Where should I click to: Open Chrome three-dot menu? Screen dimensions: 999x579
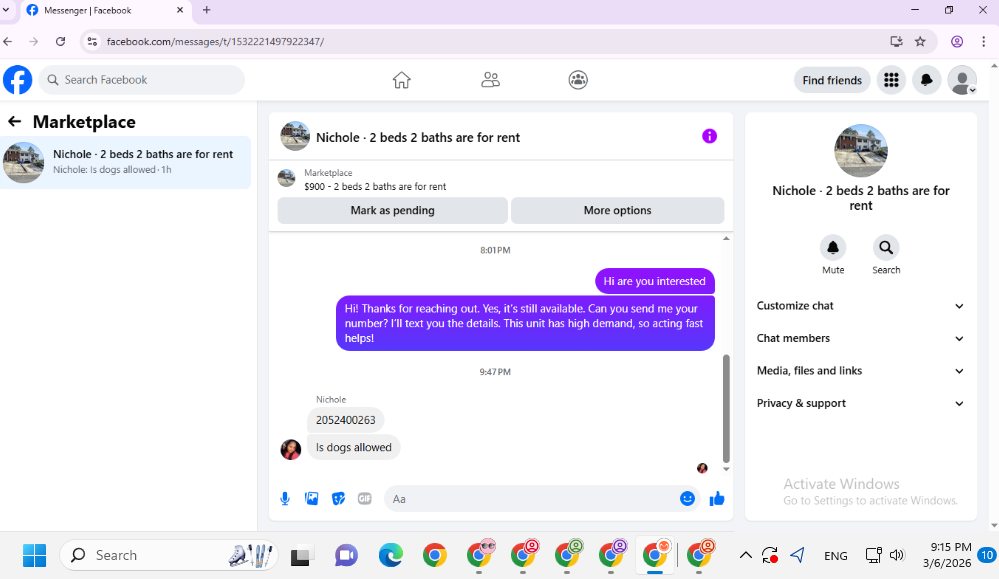click(984, 41)
